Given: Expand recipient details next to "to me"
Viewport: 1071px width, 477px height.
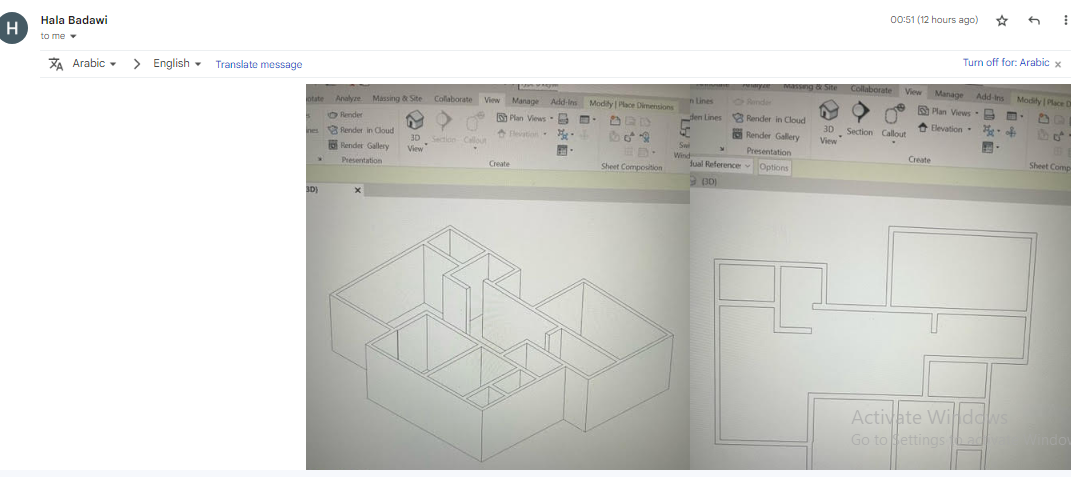Looking at the screenshot, I should (73, 36).
